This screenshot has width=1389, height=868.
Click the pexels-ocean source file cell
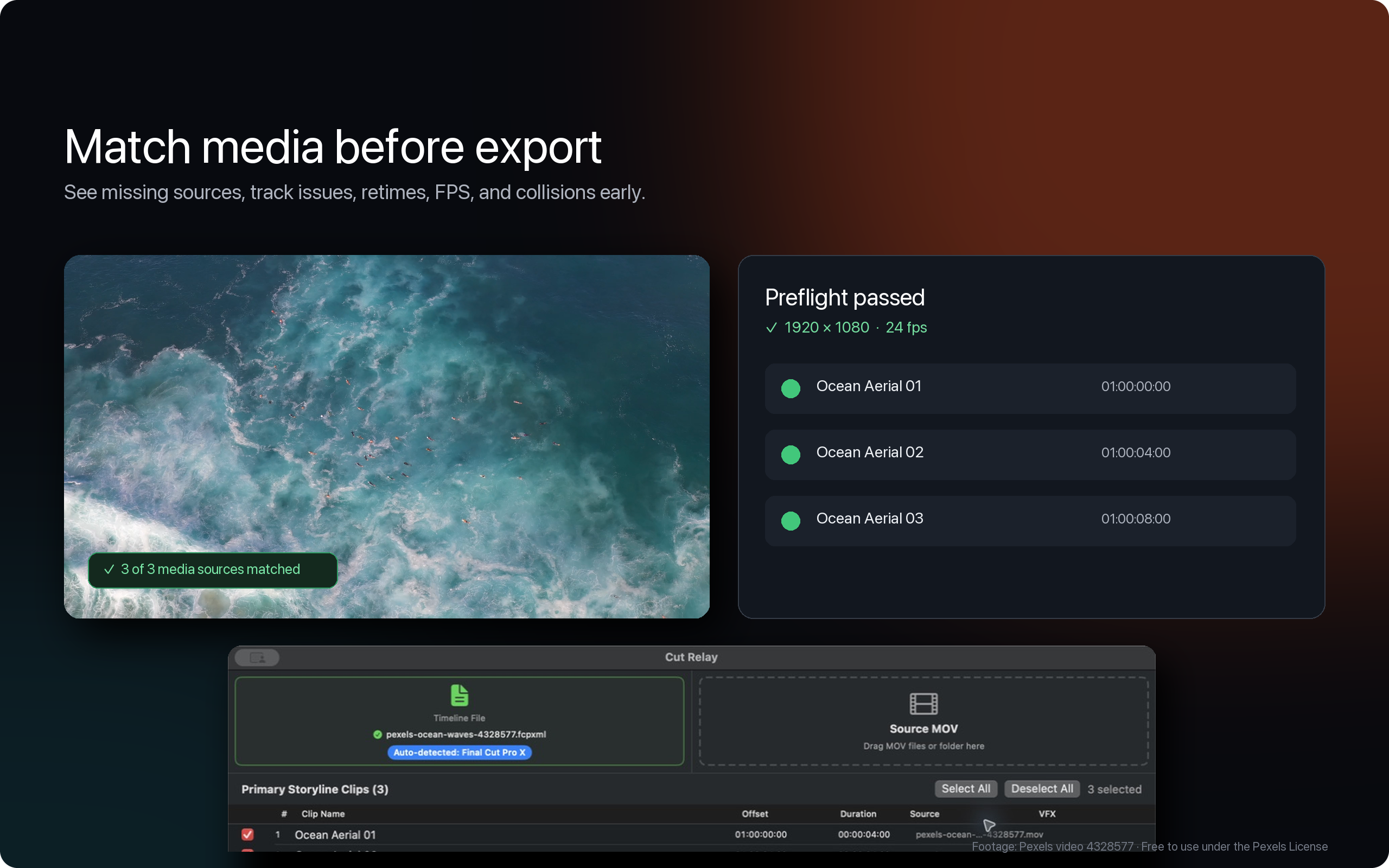click(979, 835)
